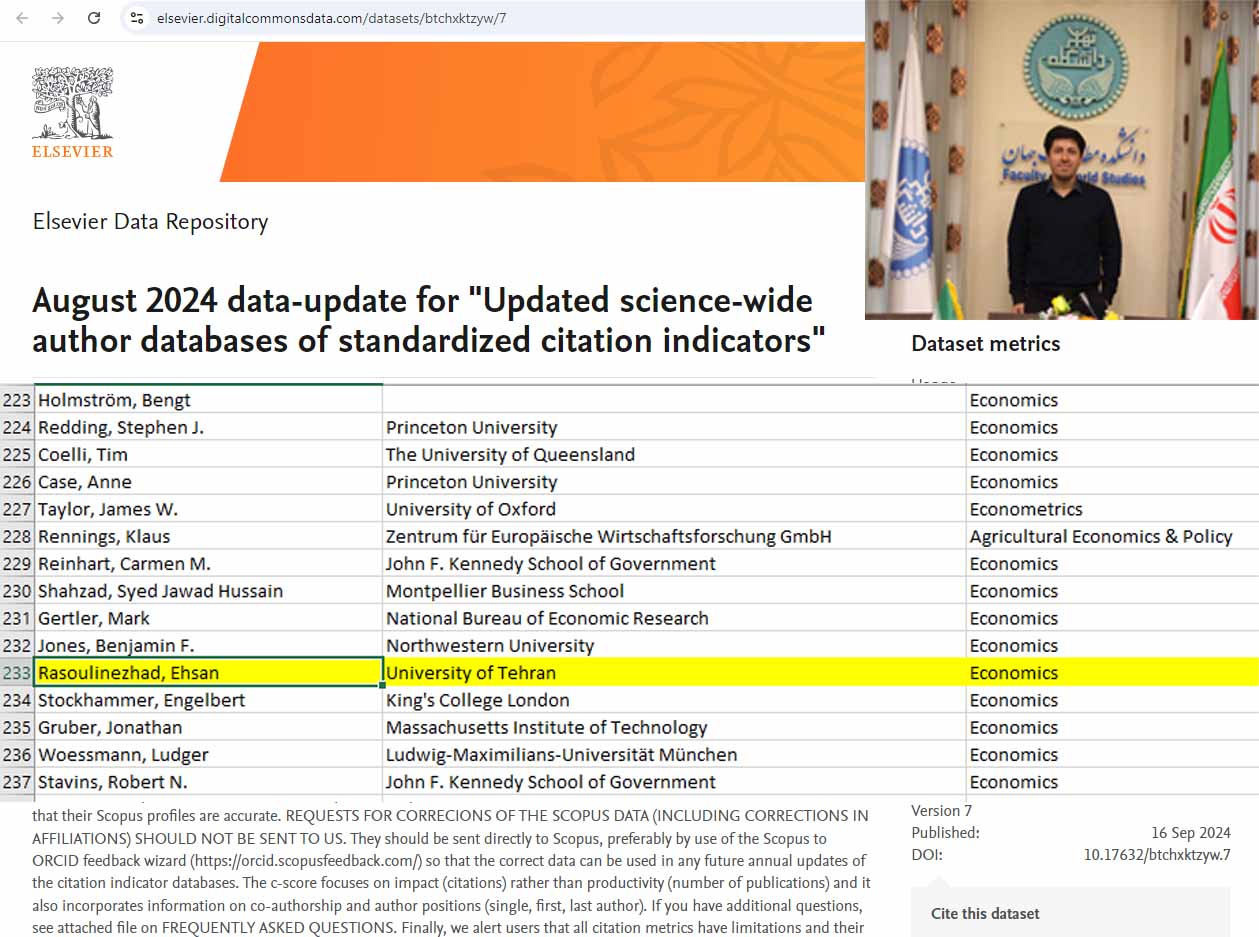This screenshot has width=1259, height=937.
Task: Select the cell Rennings, Klaus
Action: pyautogui.click(x=208, y=536)
